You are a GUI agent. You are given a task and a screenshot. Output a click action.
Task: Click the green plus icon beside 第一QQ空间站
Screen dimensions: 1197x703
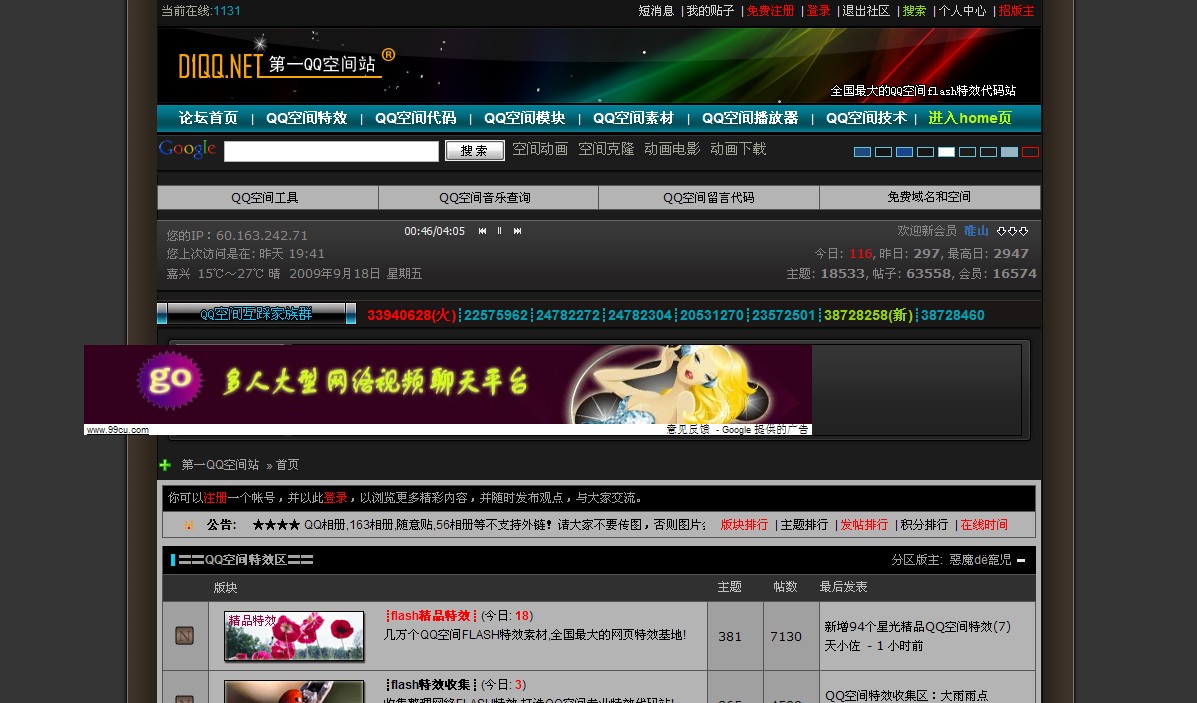165,465
